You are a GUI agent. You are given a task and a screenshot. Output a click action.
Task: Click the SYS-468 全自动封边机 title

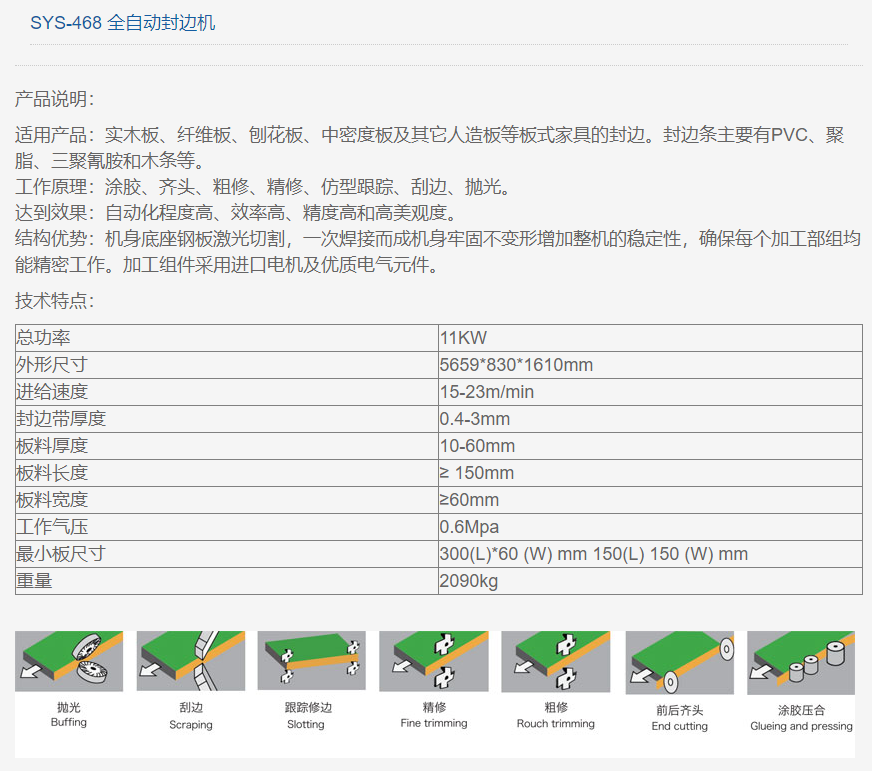pyautogui.click(x=122, y=23)
